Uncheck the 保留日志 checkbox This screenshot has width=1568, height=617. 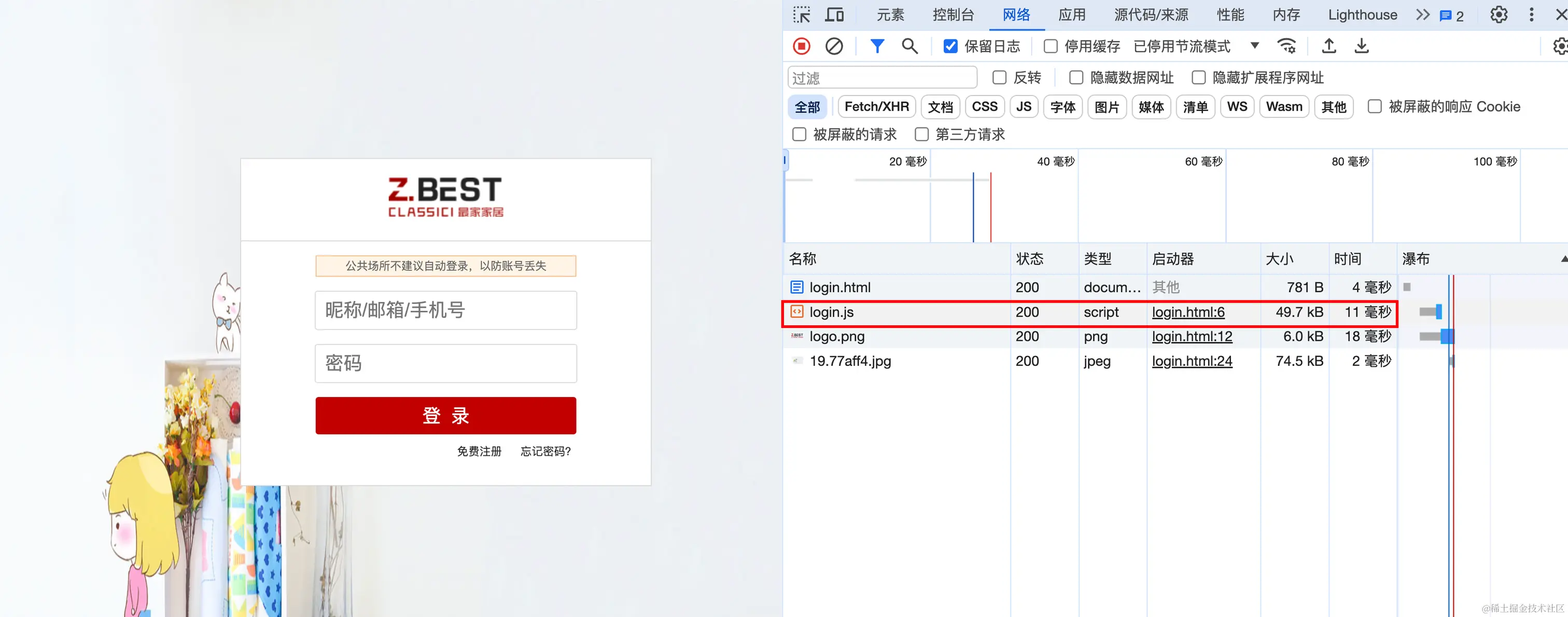[950, 46]
